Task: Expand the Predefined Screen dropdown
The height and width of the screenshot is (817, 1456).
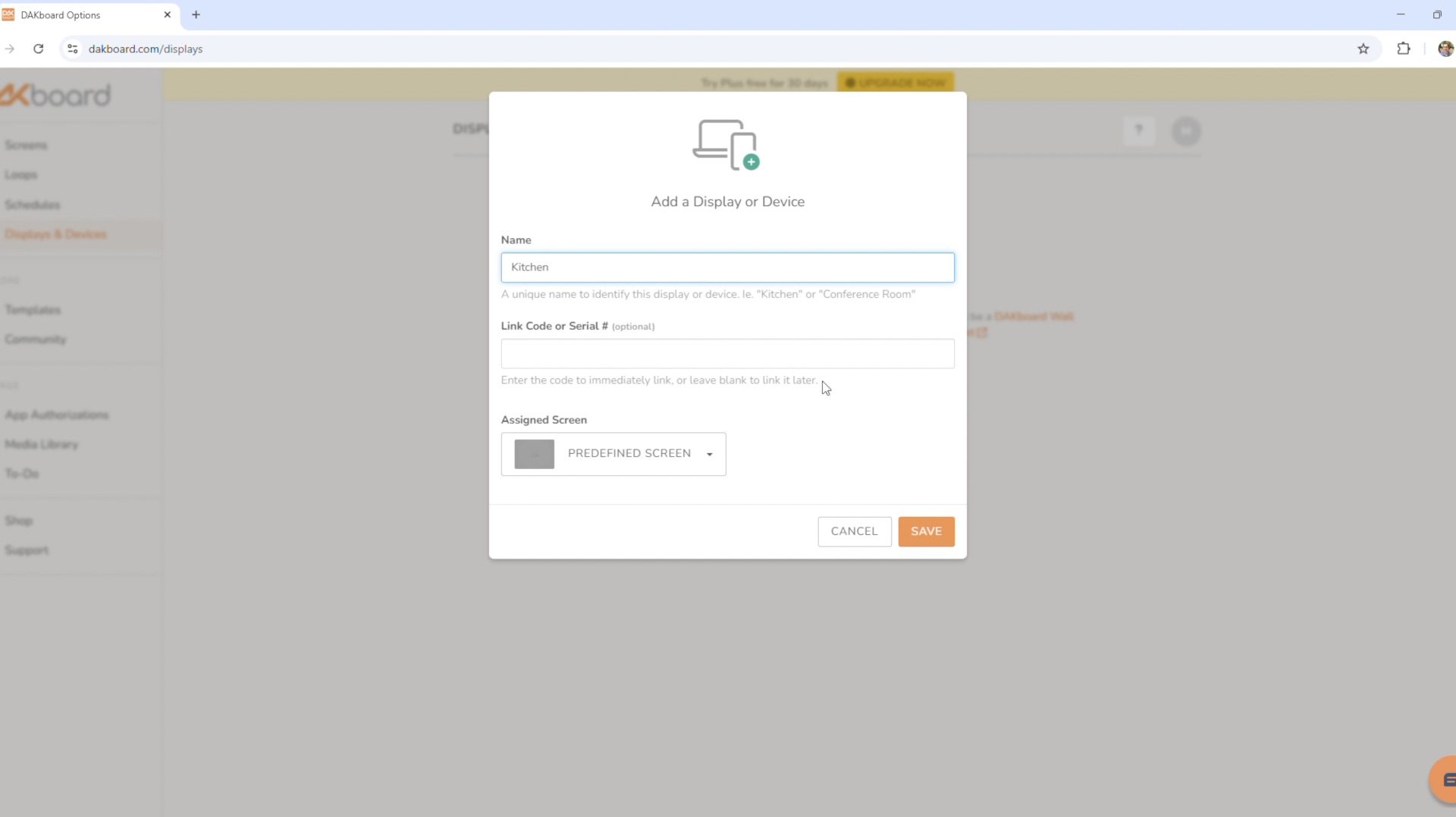Action: point(709,454)
